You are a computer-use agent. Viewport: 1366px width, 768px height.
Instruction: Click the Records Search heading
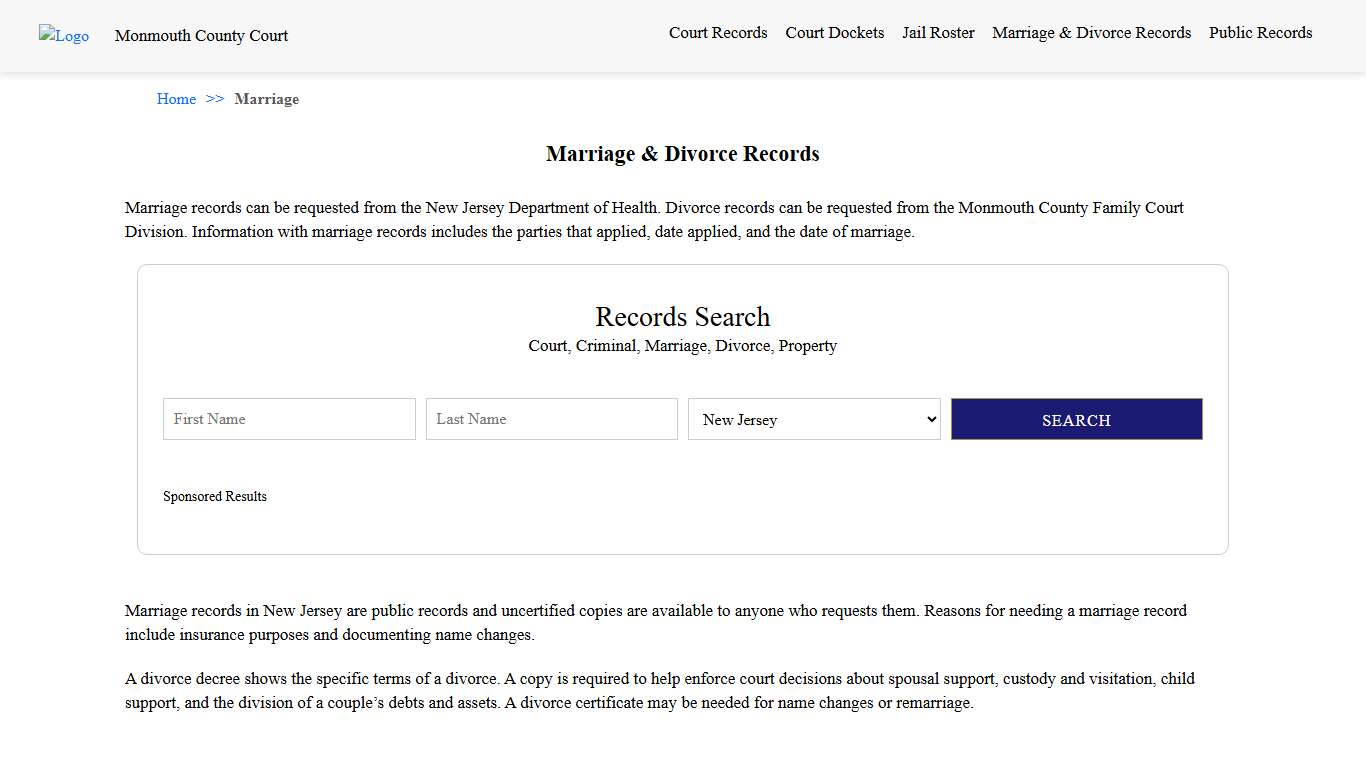(x=682, y=316)
